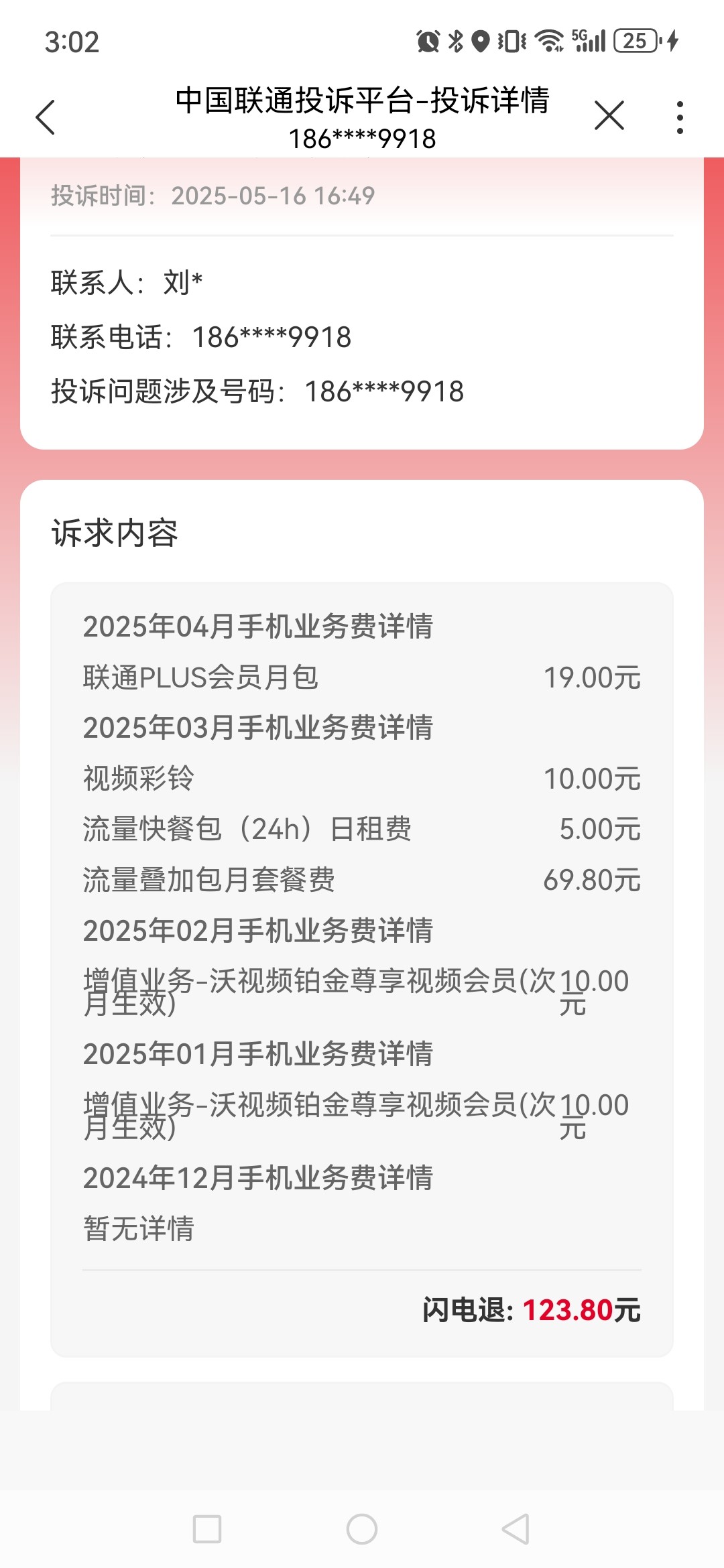Tap the 2025年04月手机业务费详情 heading

(258, 627)
